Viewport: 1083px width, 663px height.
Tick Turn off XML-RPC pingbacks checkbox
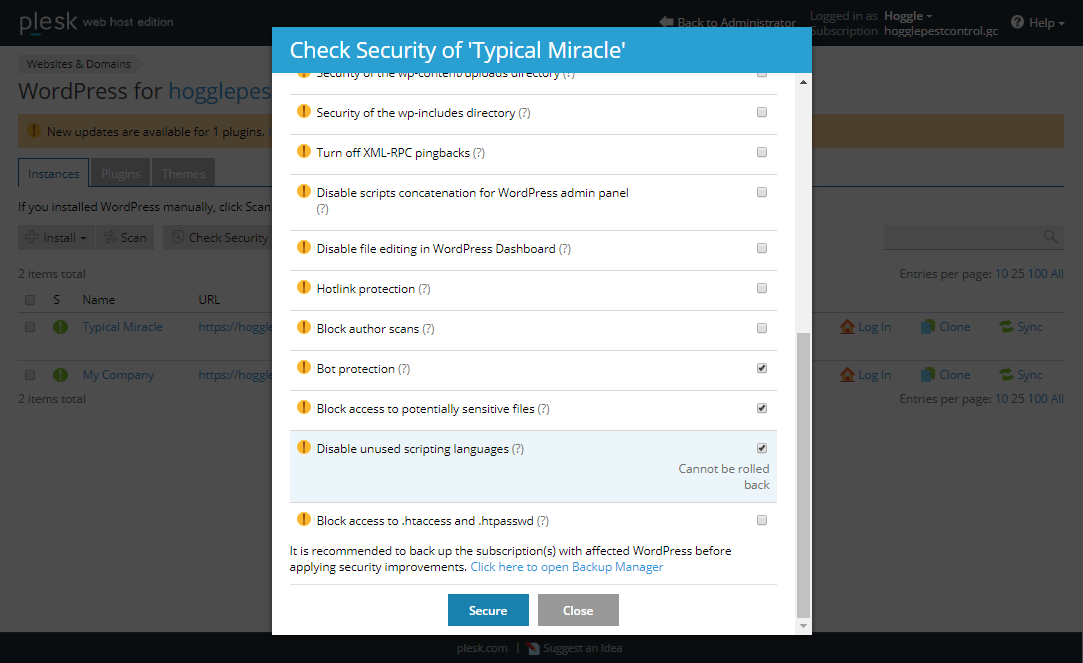click(x=762, y=152)
